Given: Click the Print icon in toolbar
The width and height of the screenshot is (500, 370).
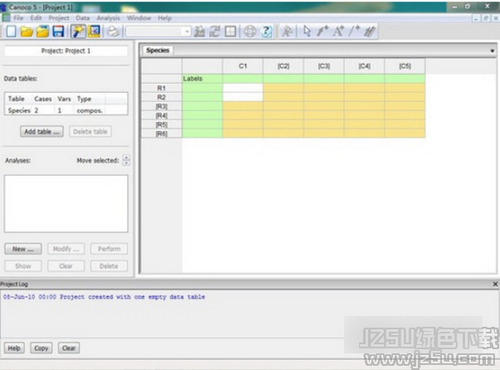Looking at the screenshot, I should (x=114, y=31).
